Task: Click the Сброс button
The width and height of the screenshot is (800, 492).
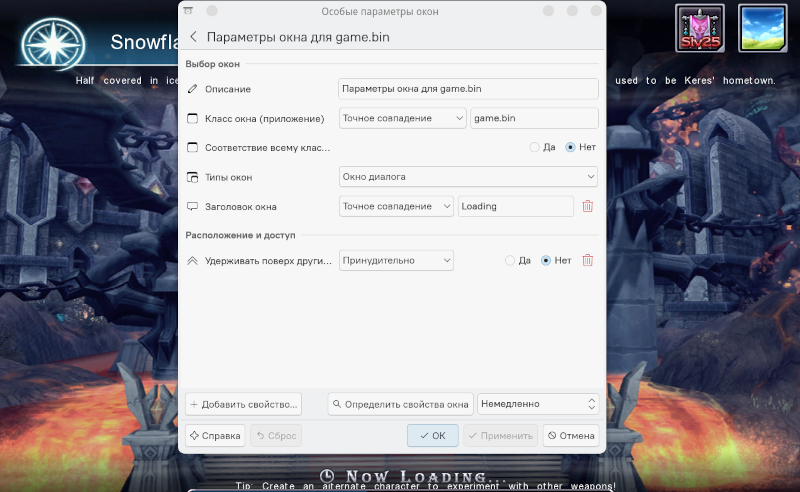Action: (276, 436)
